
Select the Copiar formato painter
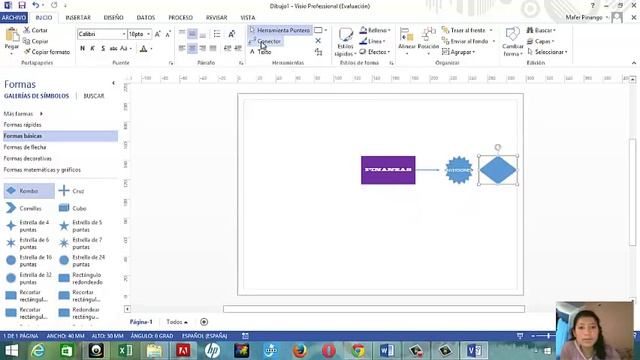point(47,52)
